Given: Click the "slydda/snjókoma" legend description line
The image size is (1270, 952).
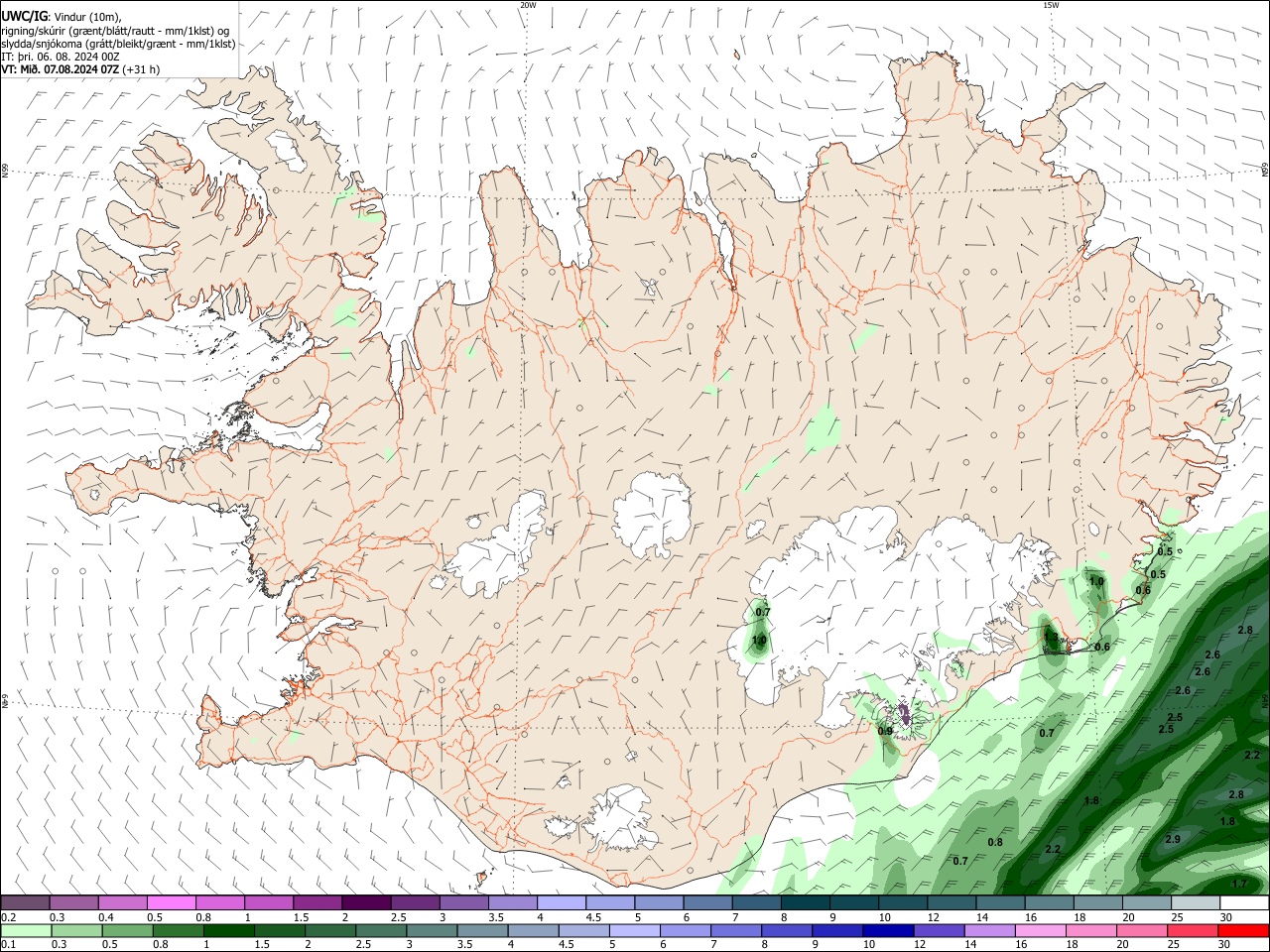Looking at the screenshot, I should coord(117,44).
